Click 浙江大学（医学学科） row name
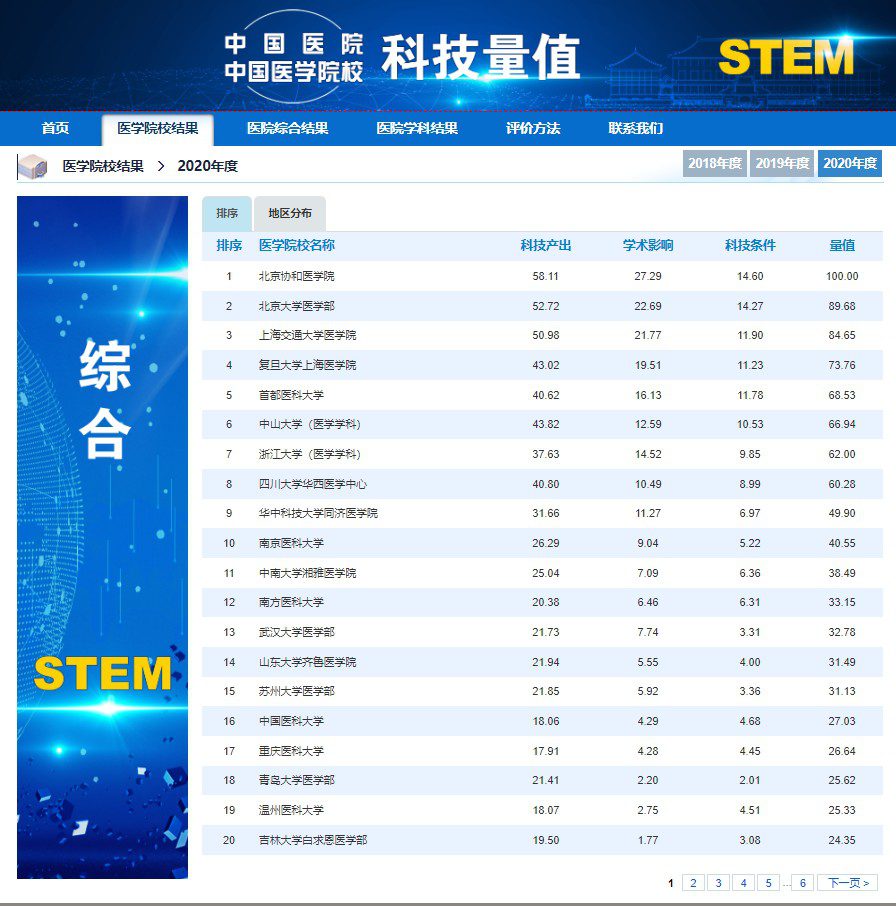The image size is (896, 906). (x=310, y=454)
